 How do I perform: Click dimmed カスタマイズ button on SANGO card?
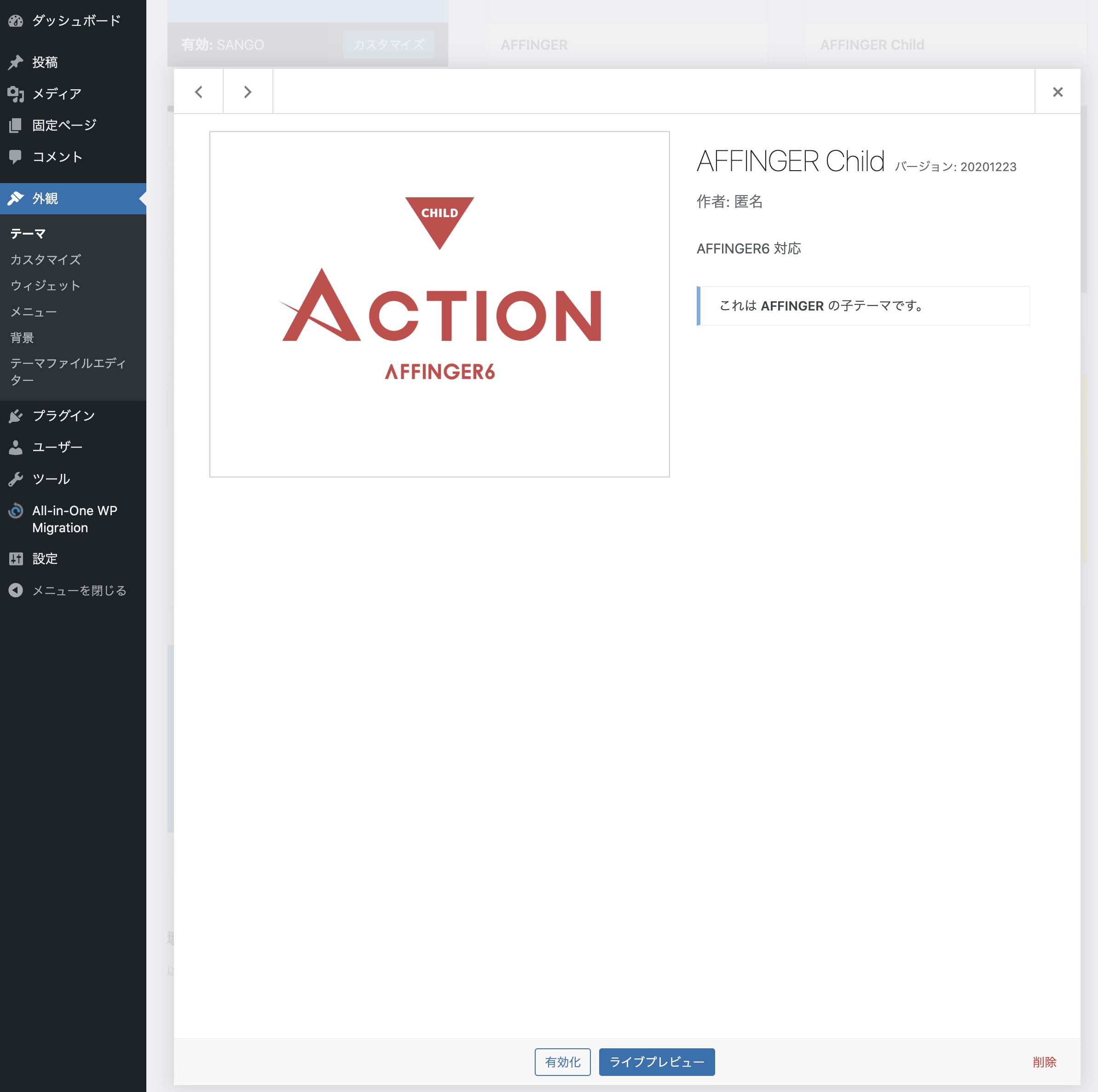(389, 44)
